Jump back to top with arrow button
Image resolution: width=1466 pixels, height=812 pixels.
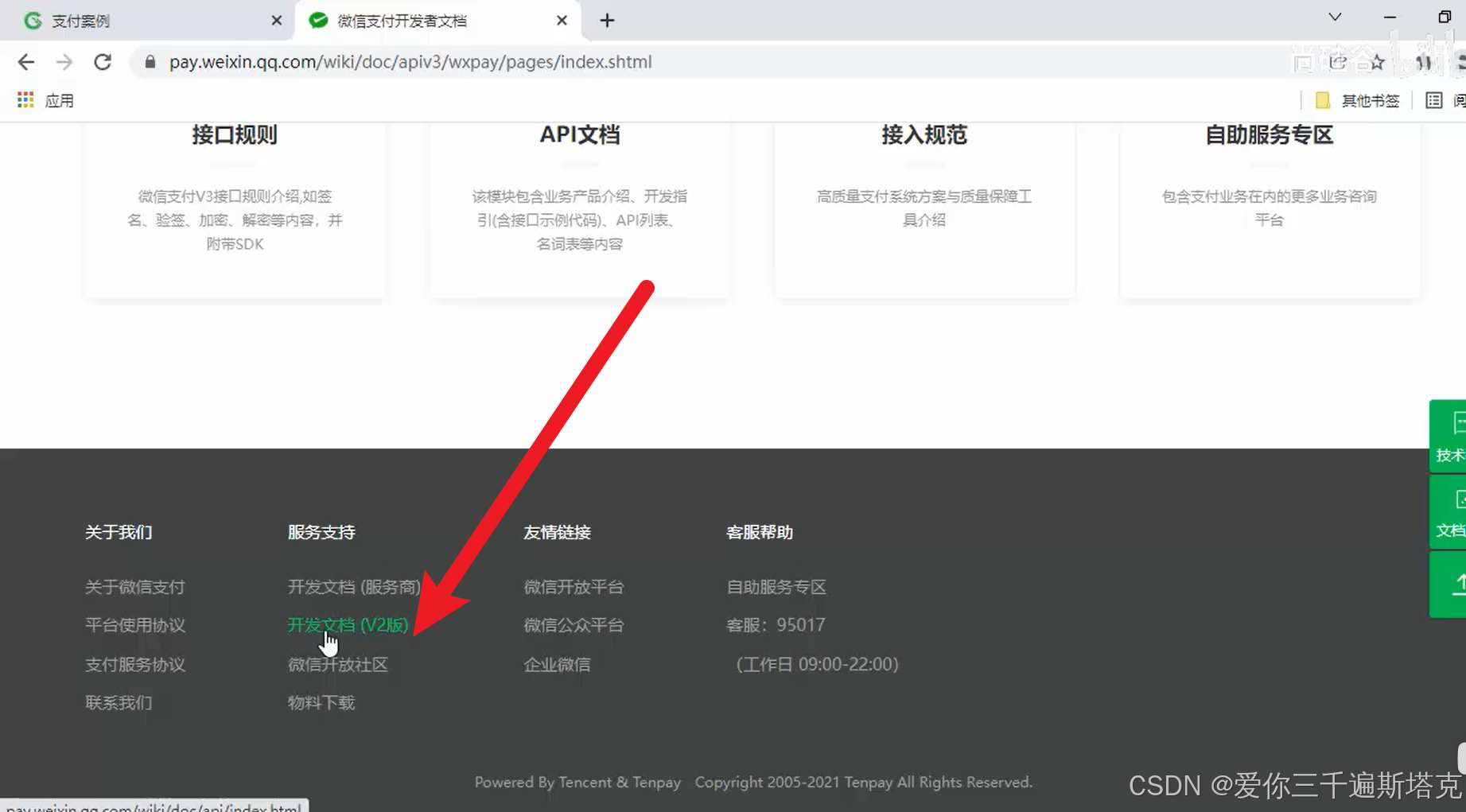[1448, 585]
